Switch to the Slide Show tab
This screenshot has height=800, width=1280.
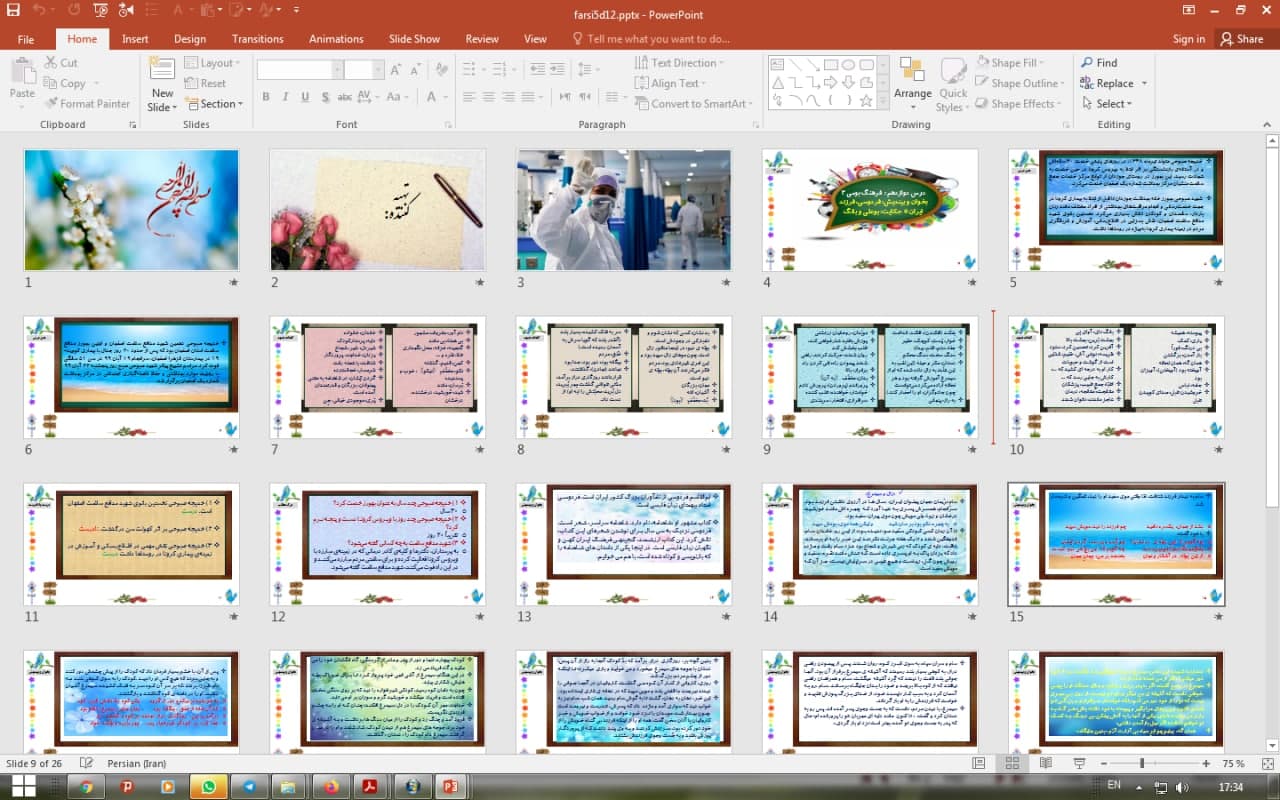[x=414, y=39]
